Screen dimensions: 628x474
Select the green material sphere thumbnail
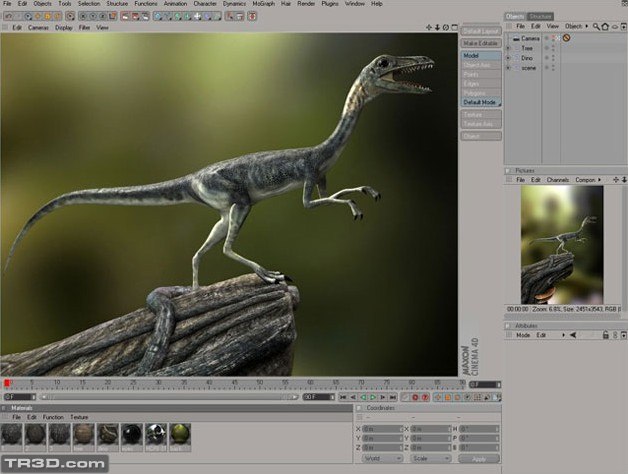(x=180, y=434)
